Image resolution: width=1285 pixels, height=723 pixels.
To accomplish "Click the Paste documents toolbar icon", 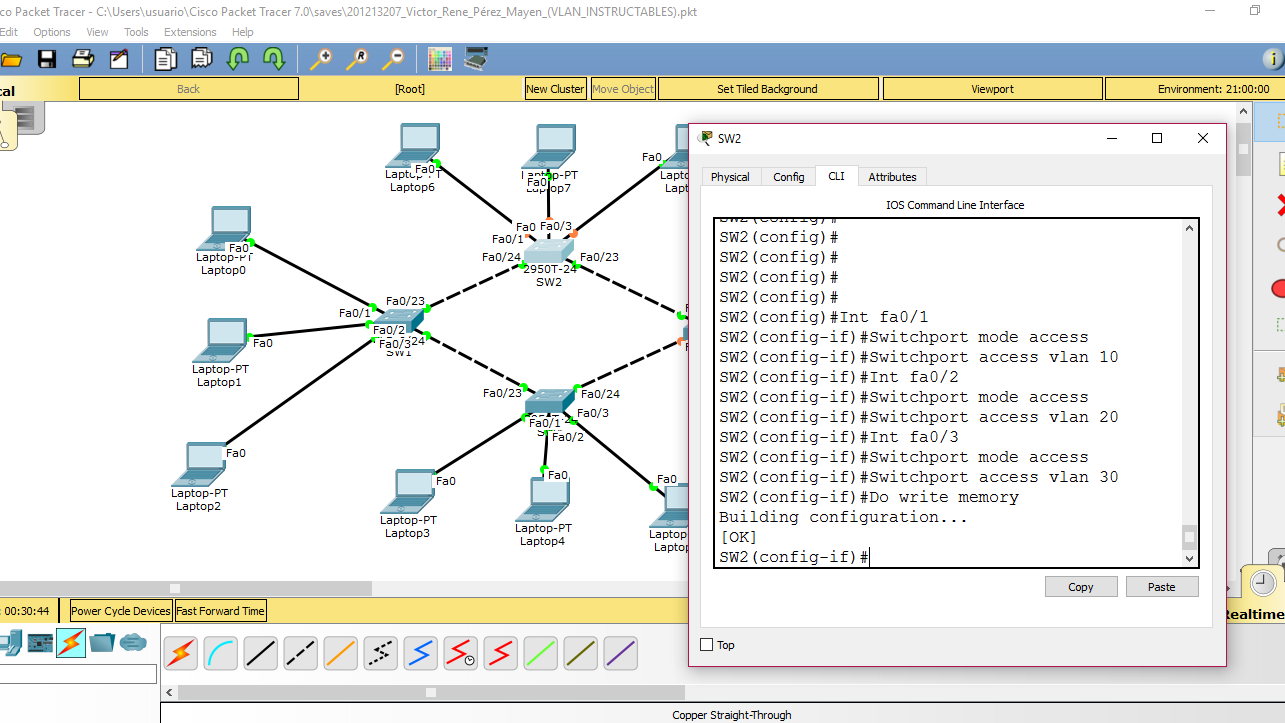I will pos(201,59).
